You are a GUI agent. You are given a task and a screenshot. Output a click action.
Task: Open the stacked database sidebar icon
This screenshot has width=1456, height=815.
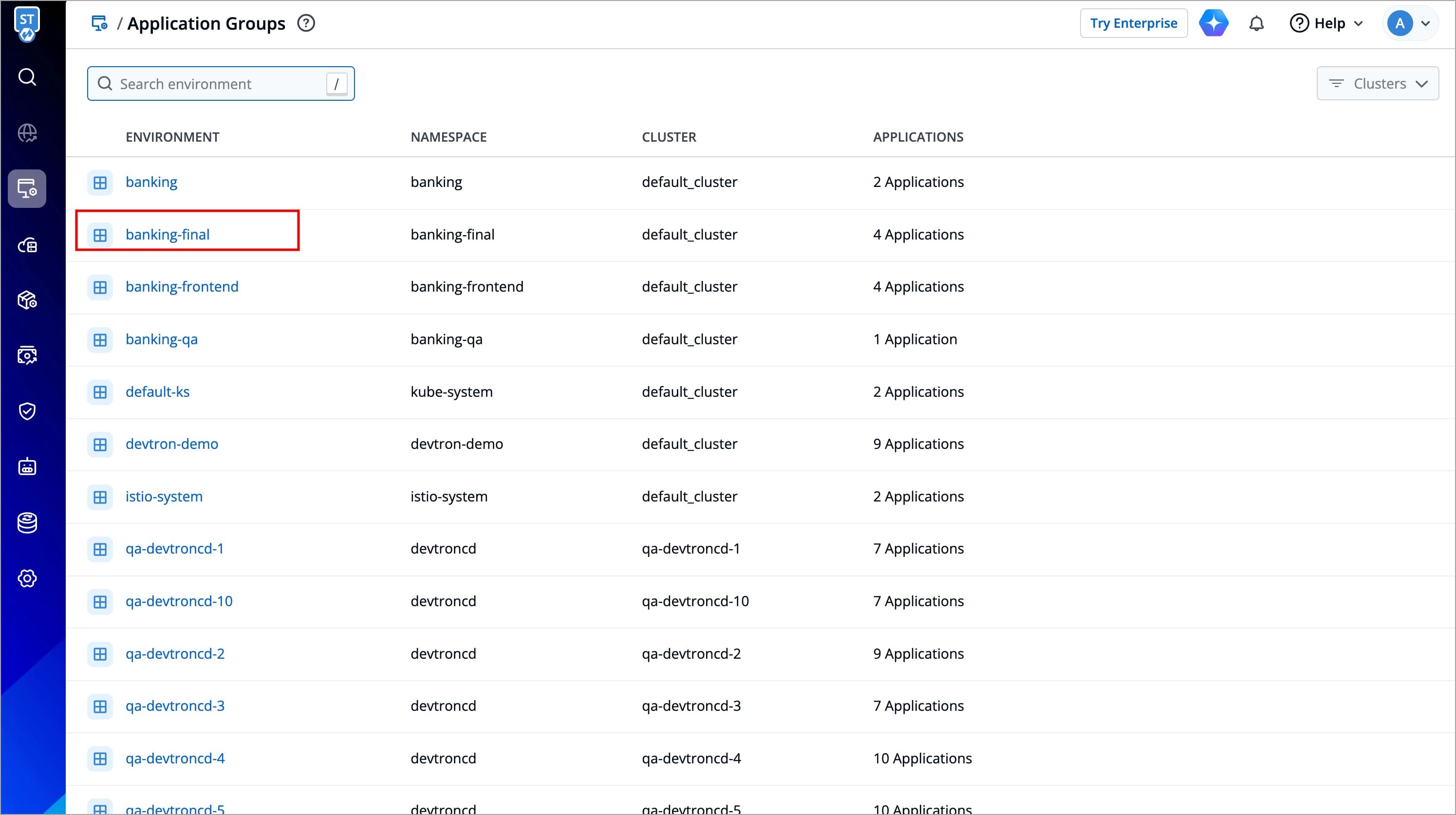(x=27, y=523)
